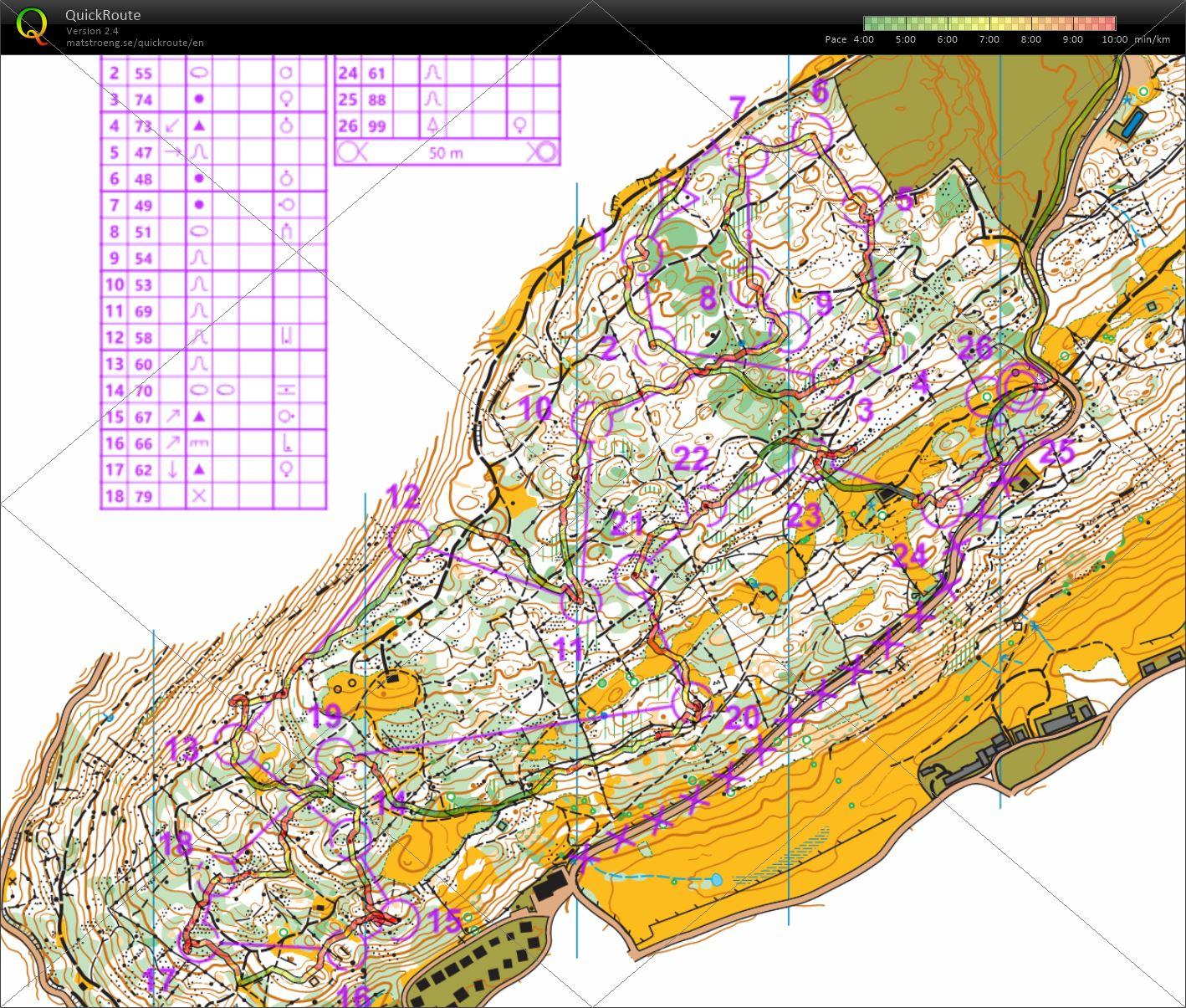Open the matstroeng.se/quickroute/en link
The image size is (1186, 1008).
(135, 43)
